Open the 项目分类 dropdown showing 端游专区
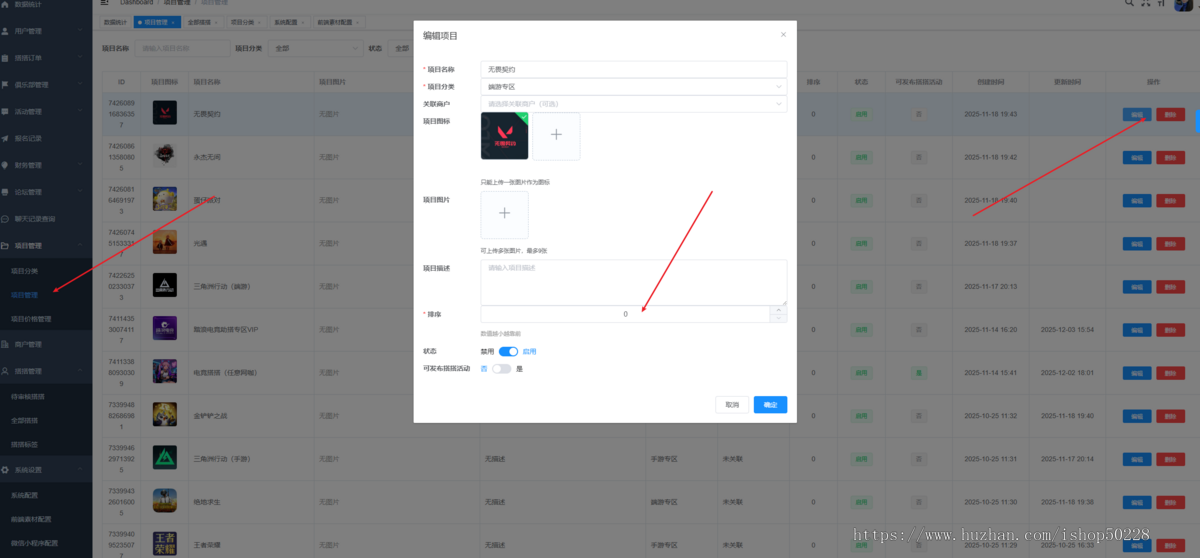1200x558 pixels. click(x=633, y=87)
